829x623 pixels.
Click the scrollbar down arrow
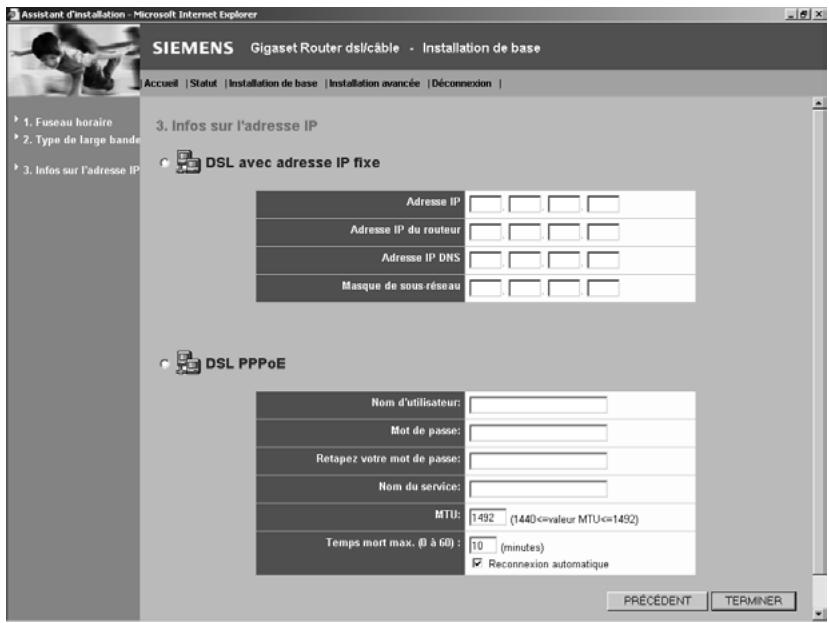point(819,613)
